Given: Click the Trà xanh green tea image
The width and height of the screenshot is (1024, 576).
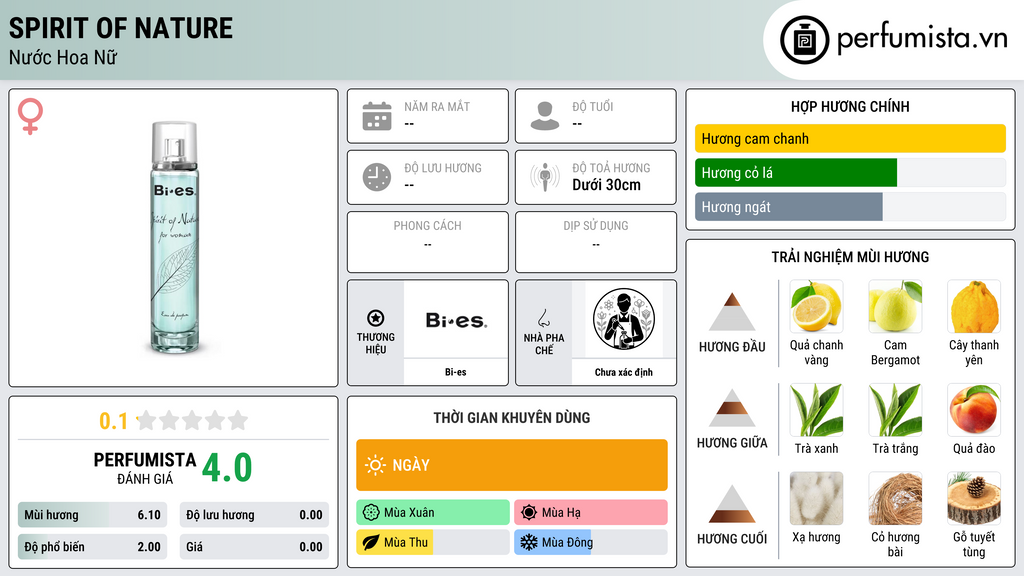Looking at the screenshot, I should coord(816,409).
